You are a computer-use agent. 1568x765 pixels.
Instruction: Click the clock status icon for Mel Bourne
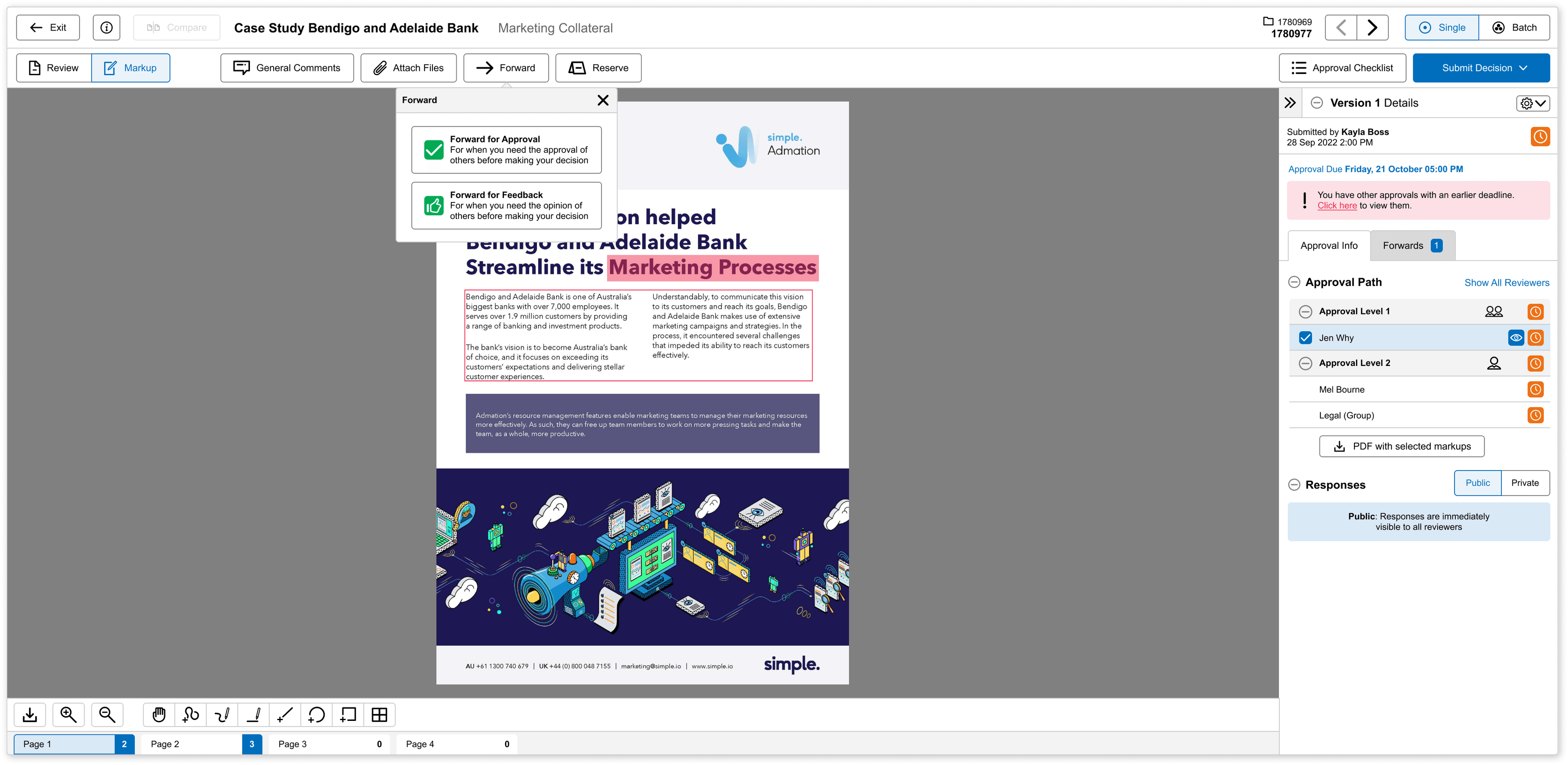[1536, 389]
